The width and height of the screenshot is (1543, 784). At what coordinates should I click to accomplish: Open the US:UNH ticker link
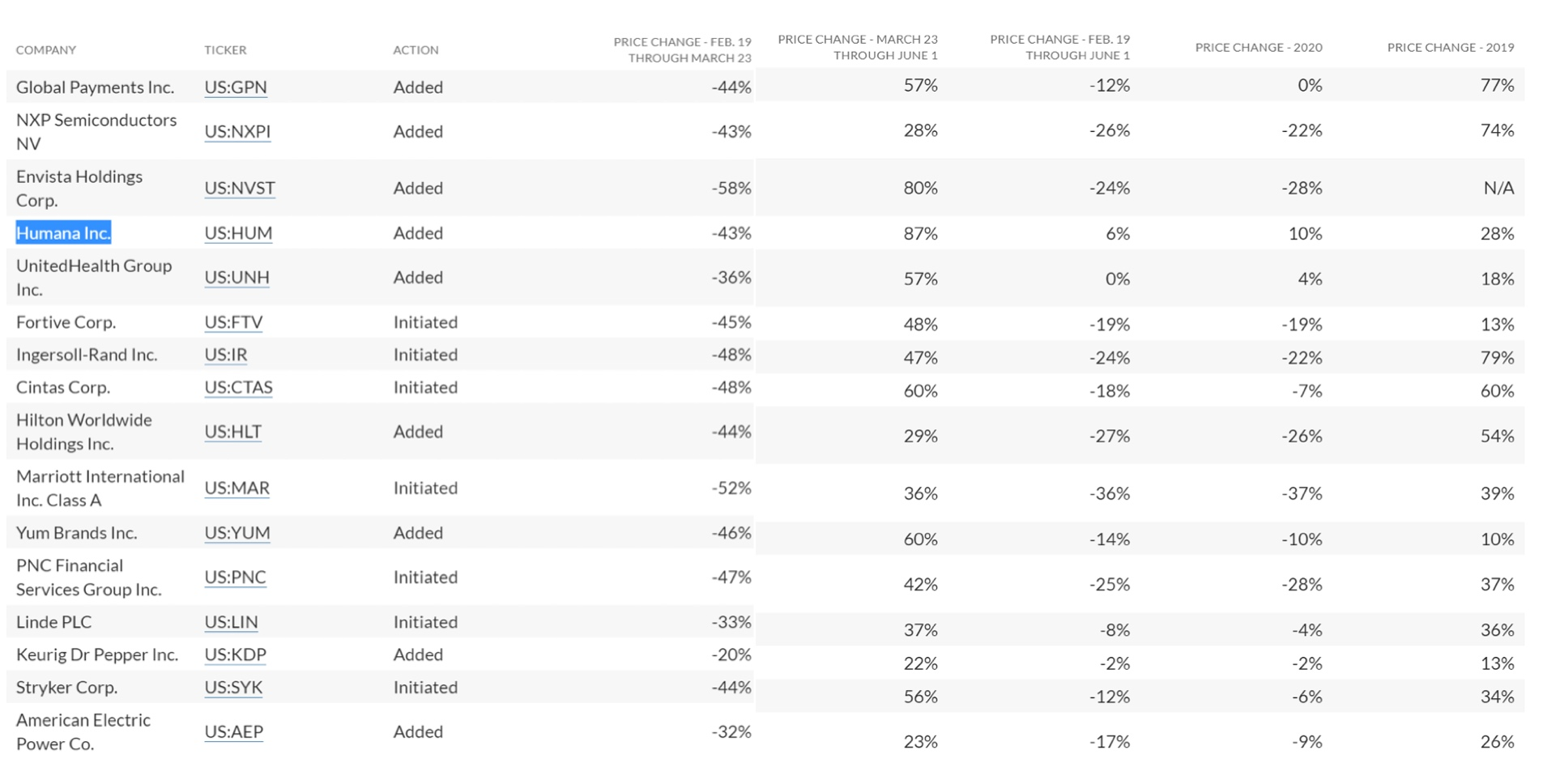tap(237, 277)
